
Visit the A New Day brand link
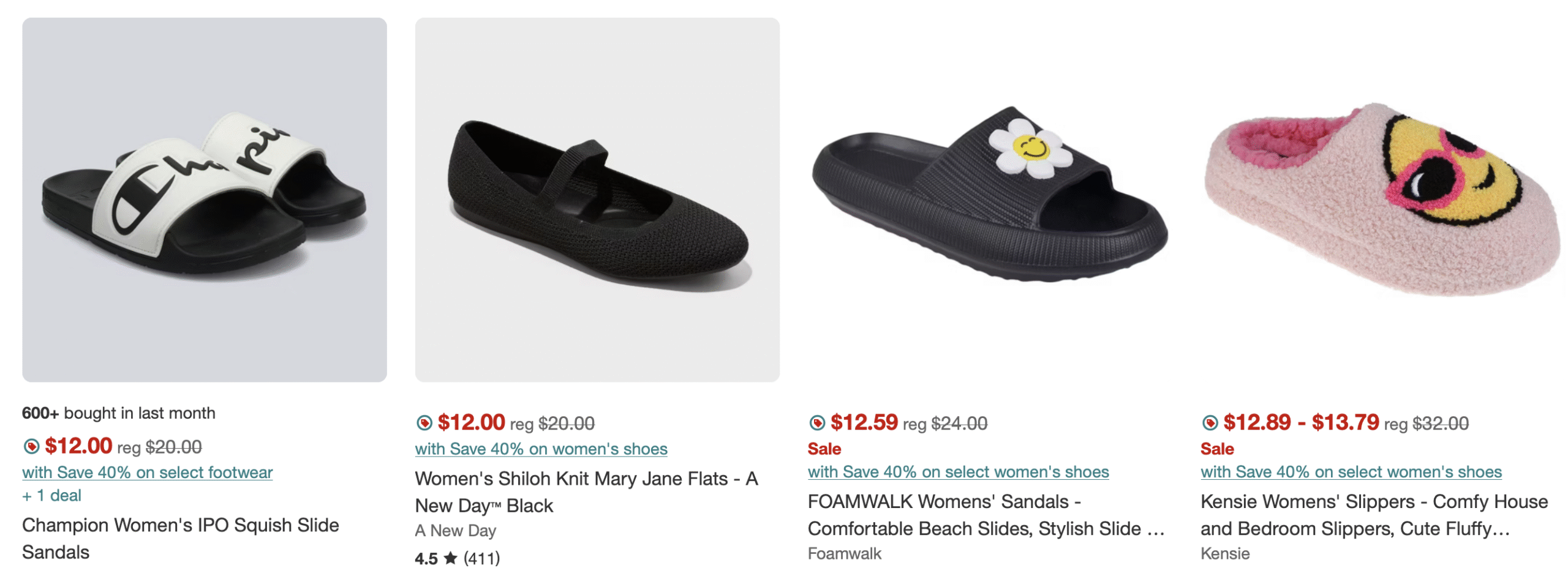(455, 530)
